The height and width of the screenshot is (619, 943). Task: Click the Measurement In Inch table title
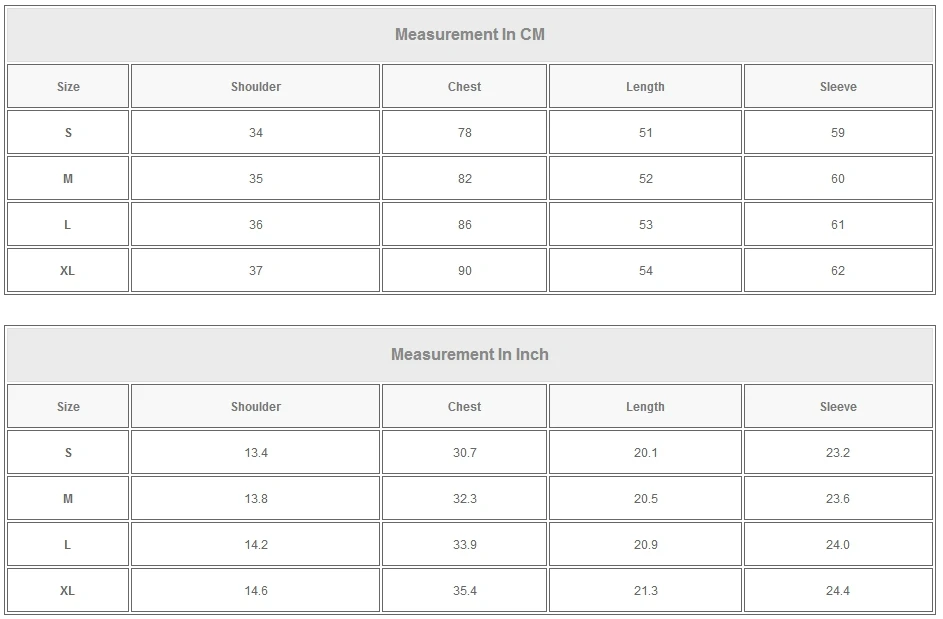click(x=469, y=355)
